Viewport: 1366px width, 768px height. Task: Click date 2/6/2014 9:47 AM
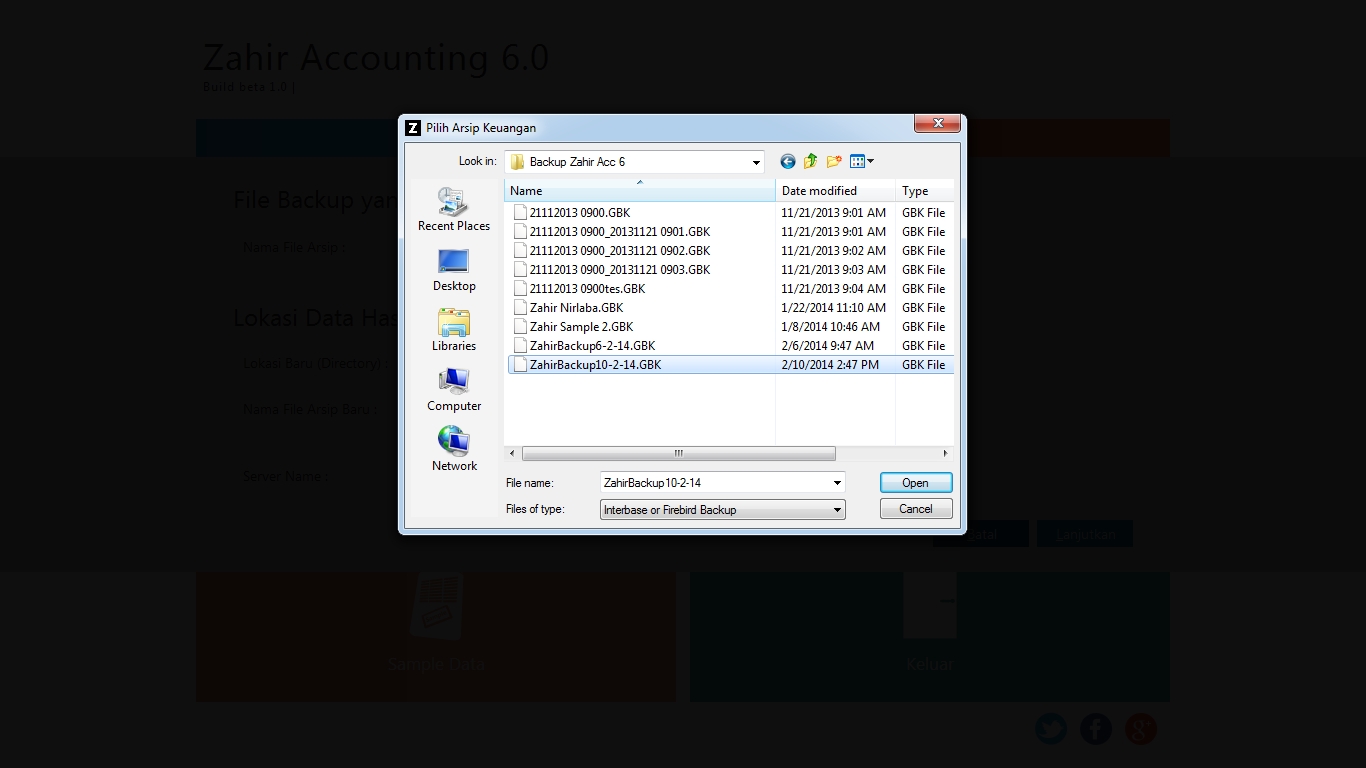(x=827, y=345)
